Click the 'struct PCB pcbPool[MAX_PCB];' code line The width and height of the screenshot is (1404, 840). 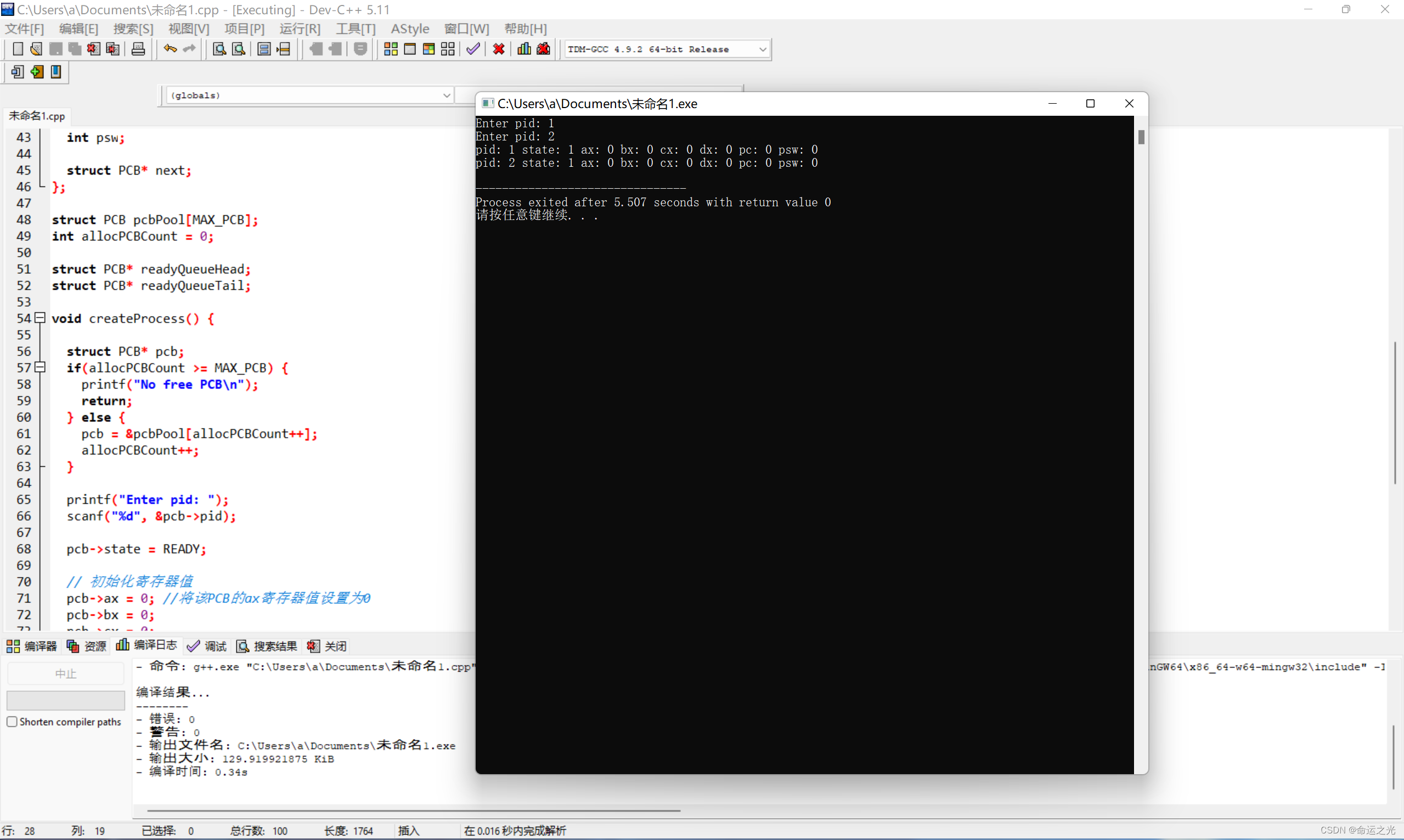coord(155,219)
